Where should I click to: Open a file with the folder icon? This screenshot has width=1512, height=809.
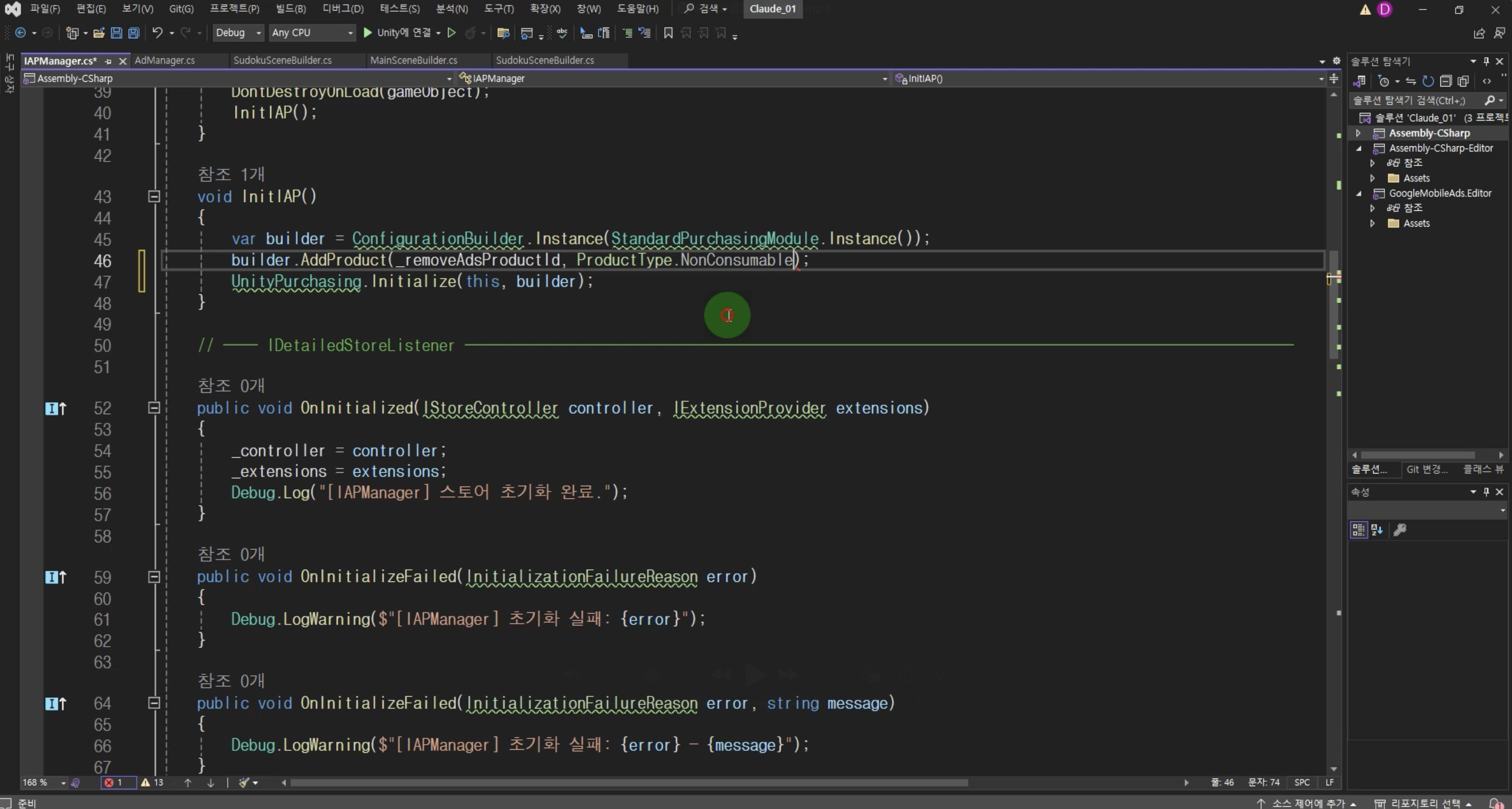(98, 33)
